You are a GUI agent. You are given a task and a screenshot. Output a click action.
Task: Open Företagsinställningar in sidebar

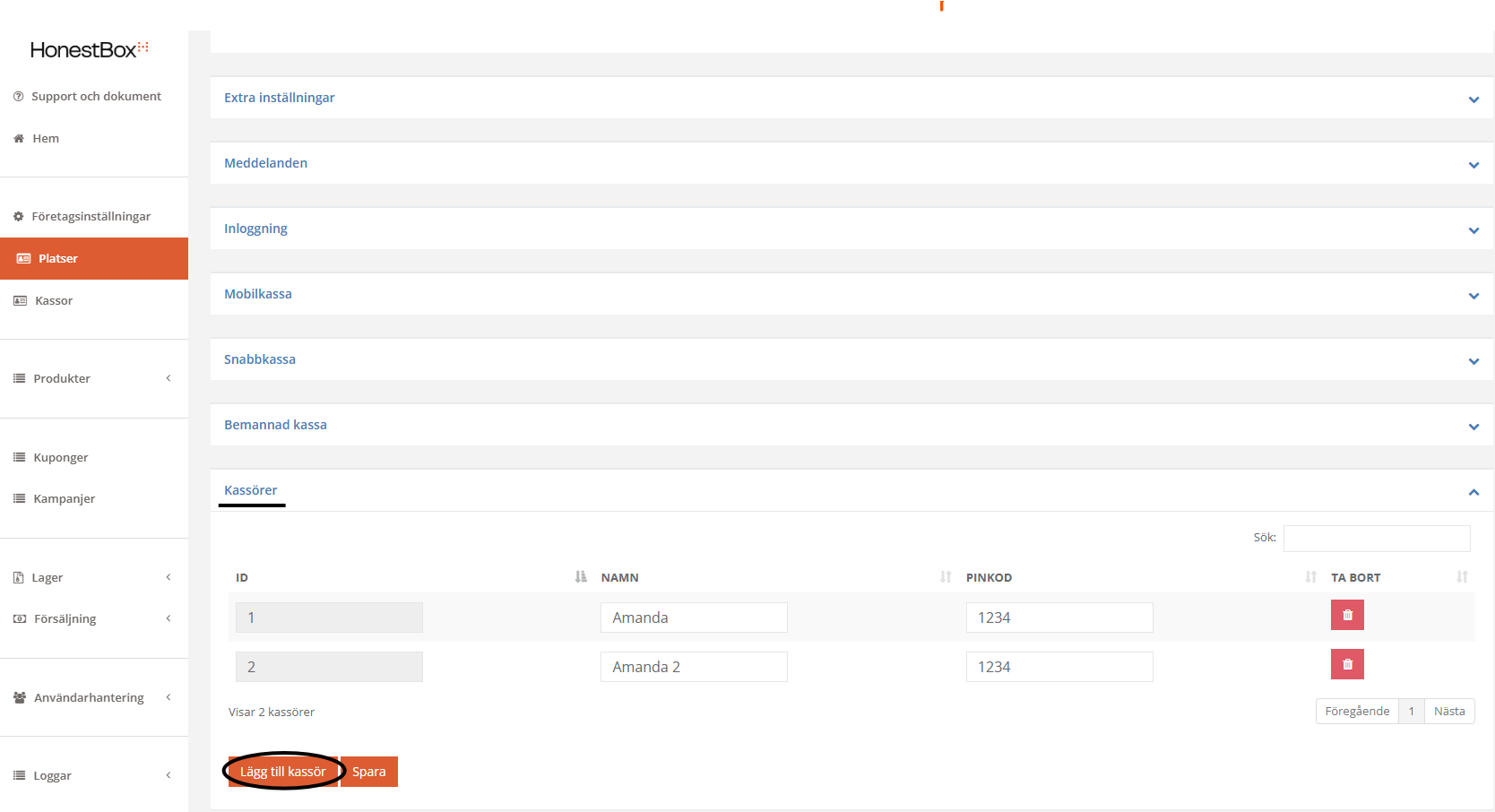pos(91,217)
